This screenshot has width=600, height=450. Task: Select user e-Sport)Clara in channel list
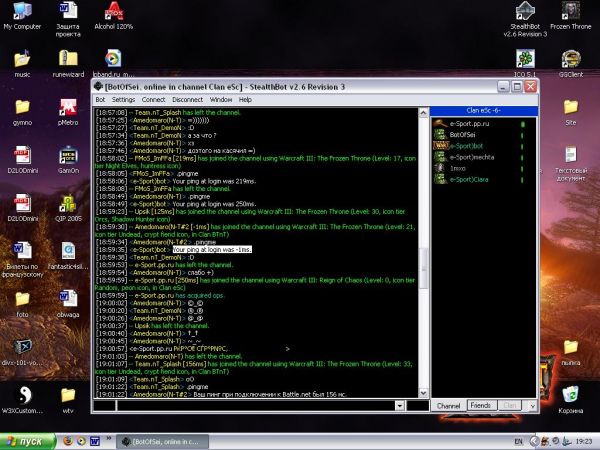[x=469, y=179]
